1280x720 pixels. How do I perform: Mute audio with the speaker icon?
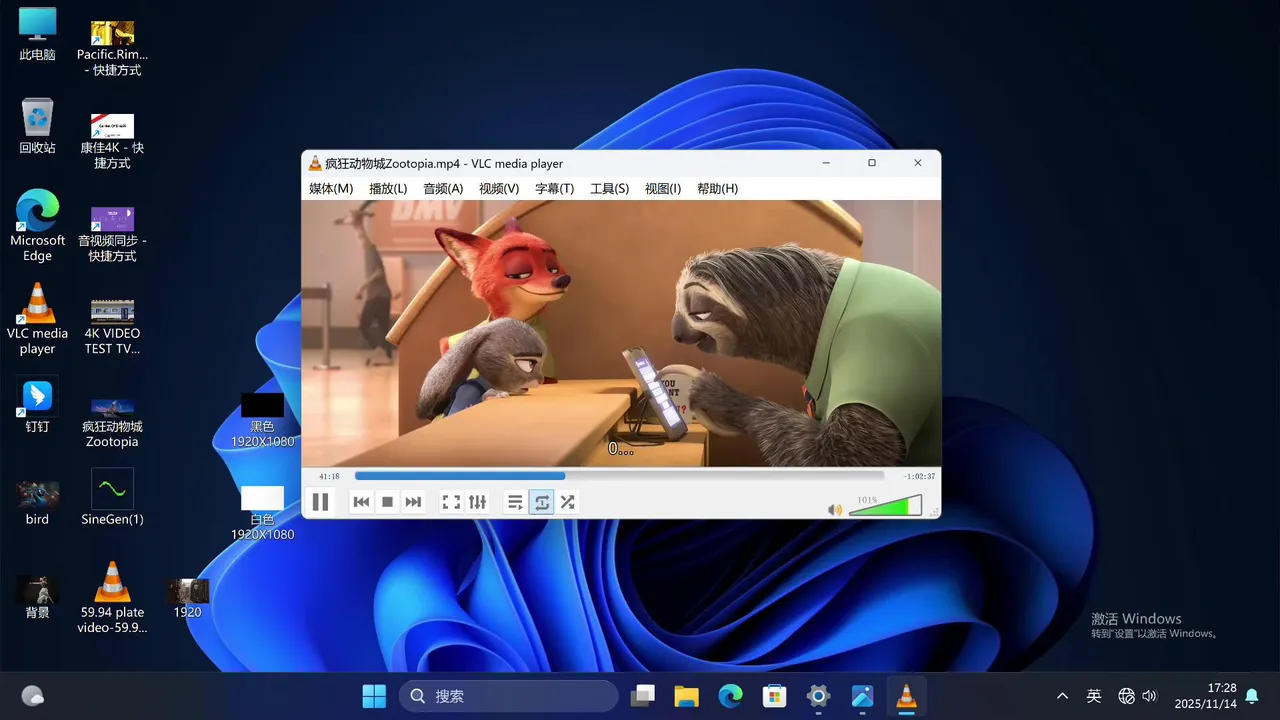pos(835,509)
